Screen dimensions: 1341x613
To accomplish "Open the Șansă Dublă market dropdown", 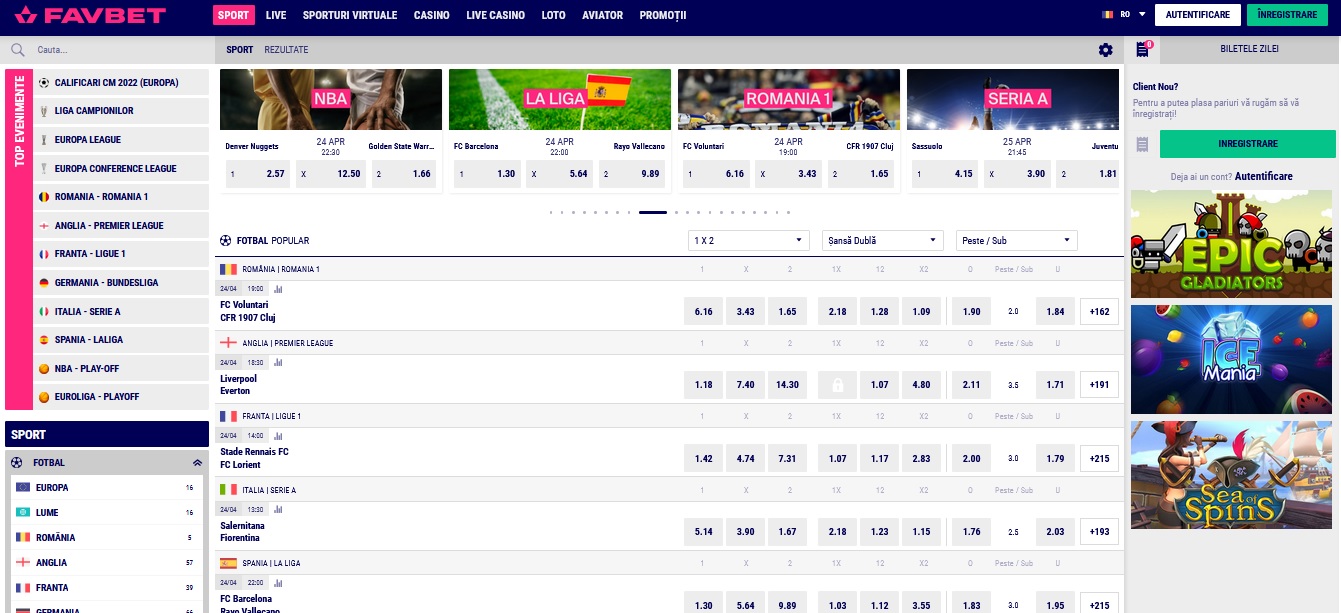I will point(883,240).
